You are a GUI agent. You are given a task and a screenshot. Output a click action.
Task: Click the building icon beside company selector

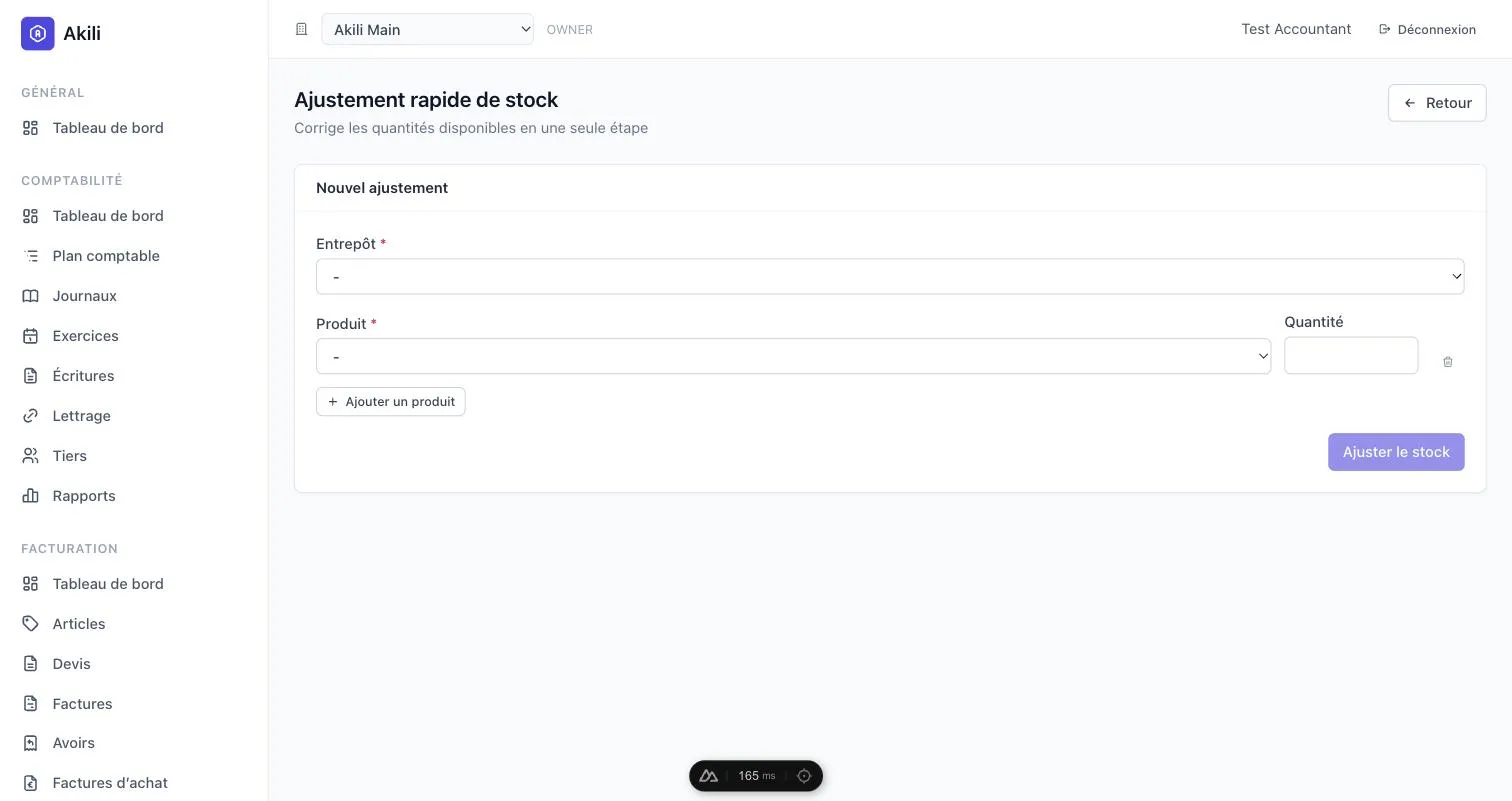[301, 29]
